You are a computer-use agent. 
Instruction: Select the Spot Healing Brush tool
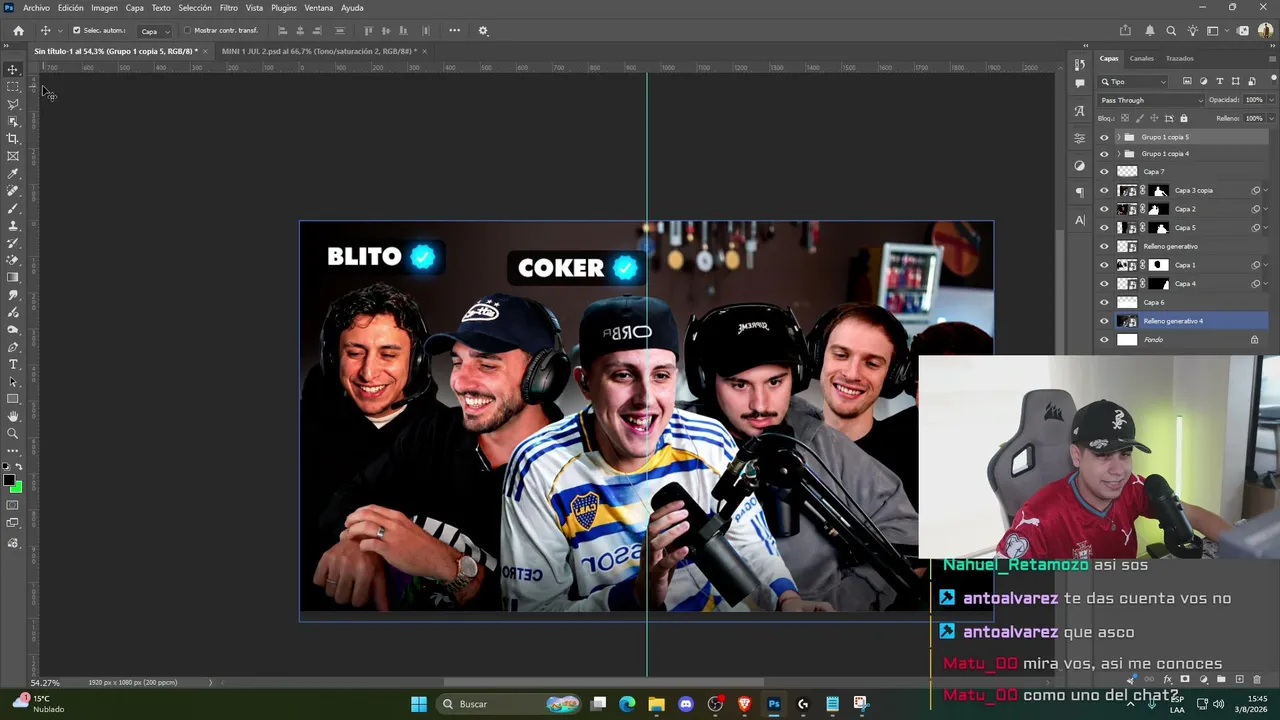tap(13, 191)
